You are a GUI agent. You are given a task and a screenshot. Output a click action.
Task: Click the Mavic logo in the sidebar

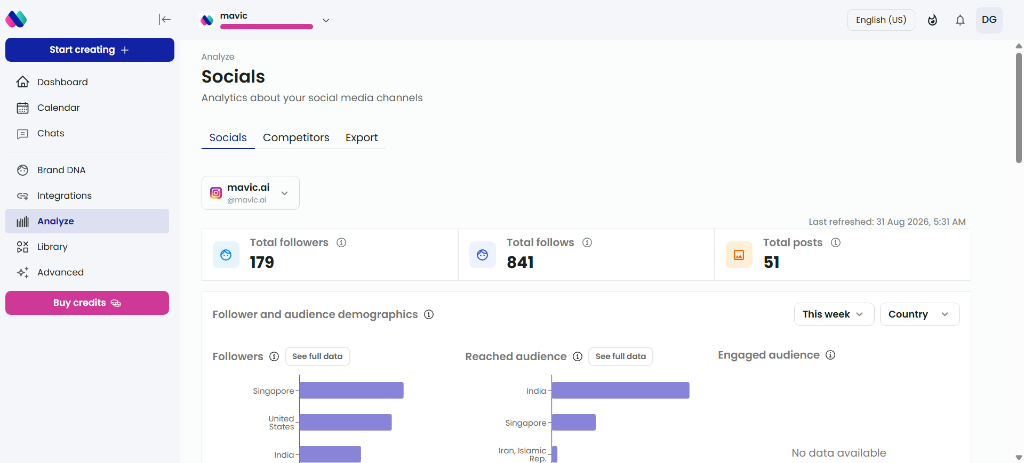tap(16, 19)
